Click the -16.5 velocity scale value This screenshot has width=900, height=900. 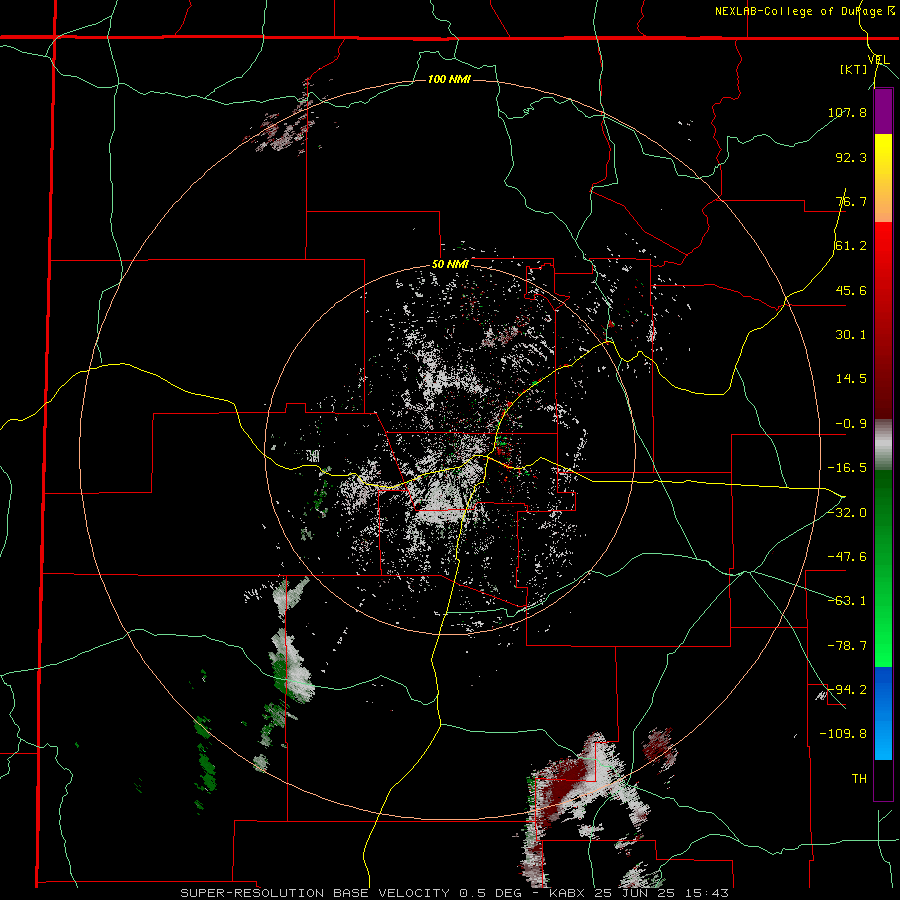847,468
